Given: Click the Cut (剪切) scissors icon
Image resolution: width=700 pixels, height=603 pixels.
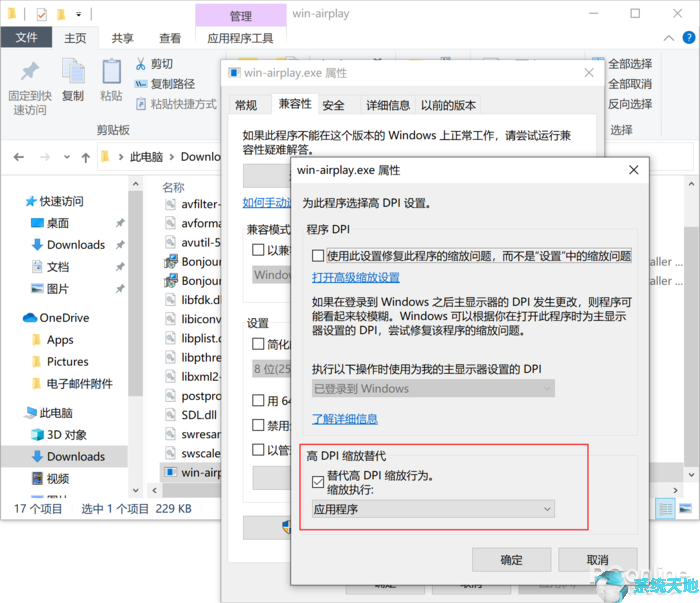Looking at the screenshot, I should [x=141, y=64].
